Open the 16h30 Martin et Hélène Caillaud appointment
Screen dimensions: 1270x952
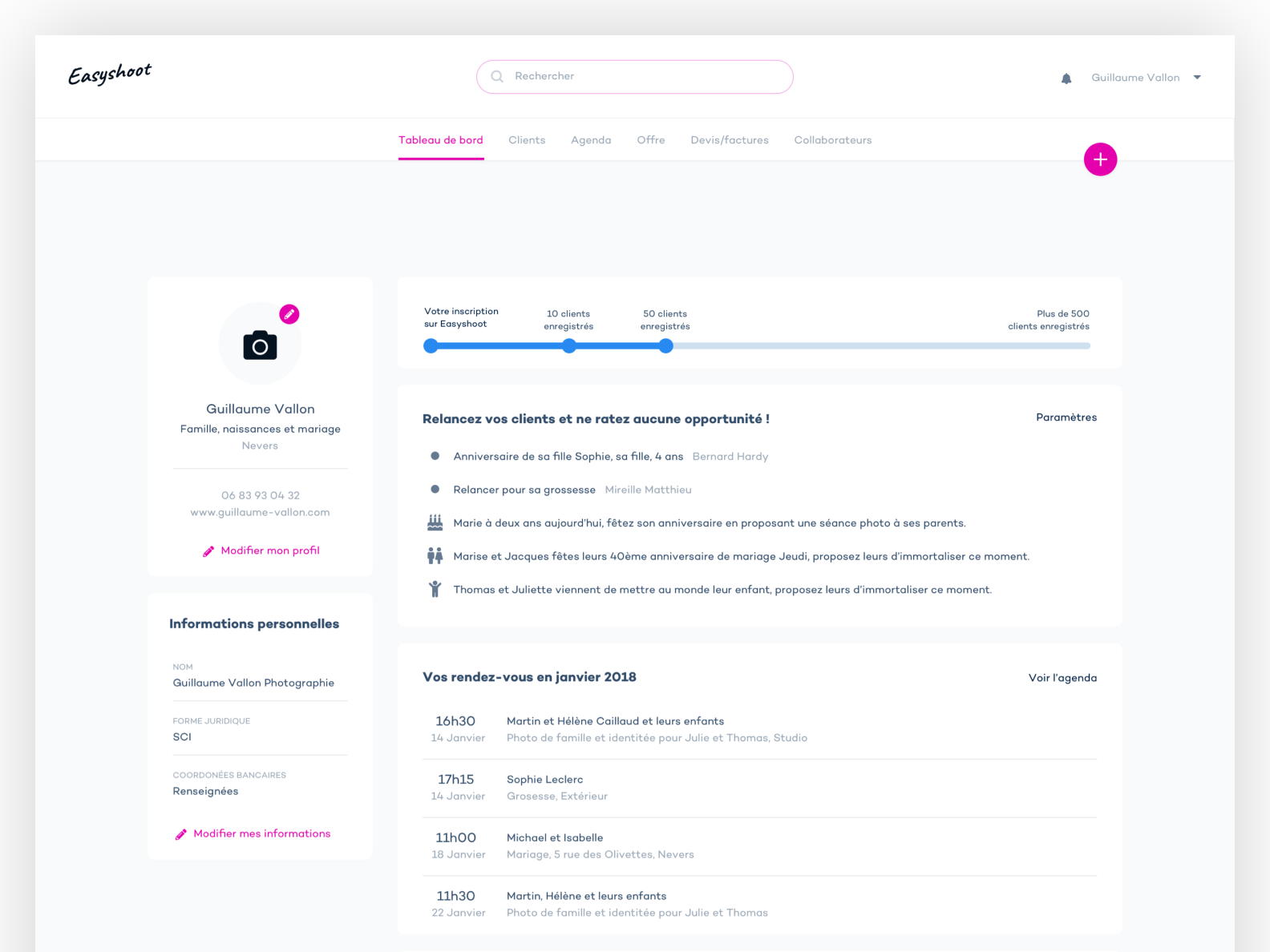coord(759,729)
